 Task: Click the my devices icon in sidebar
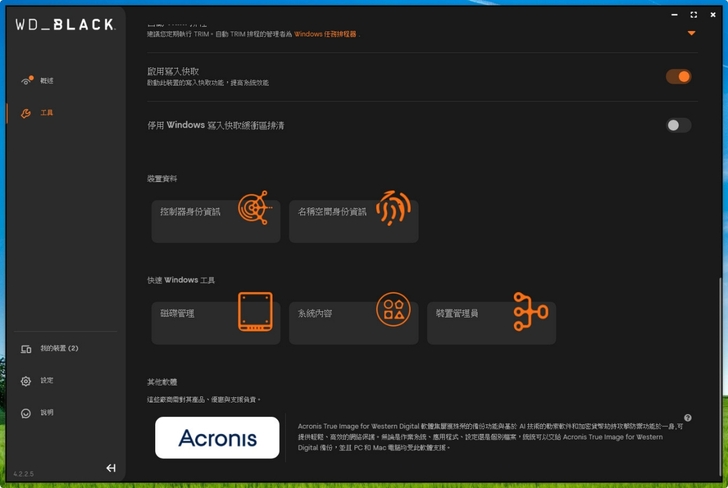(x=26, y=349)
